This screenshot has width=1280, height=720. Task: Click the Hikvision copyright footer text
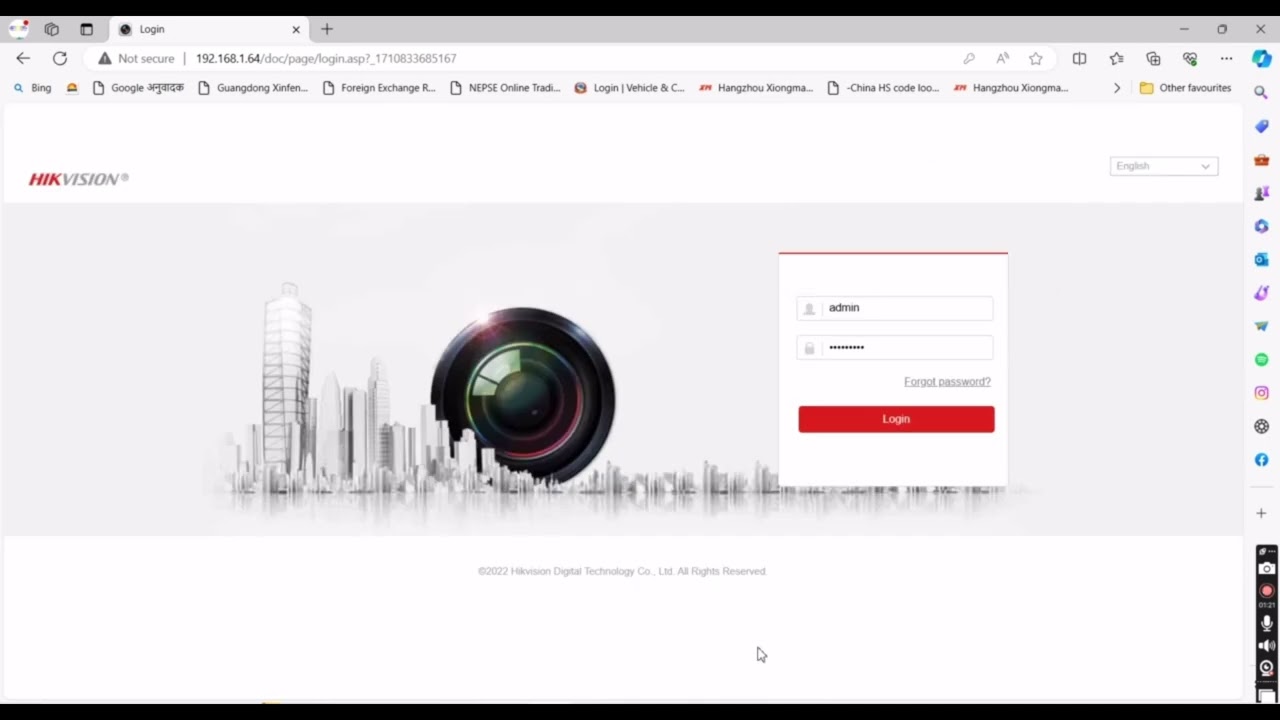(621, 571)
